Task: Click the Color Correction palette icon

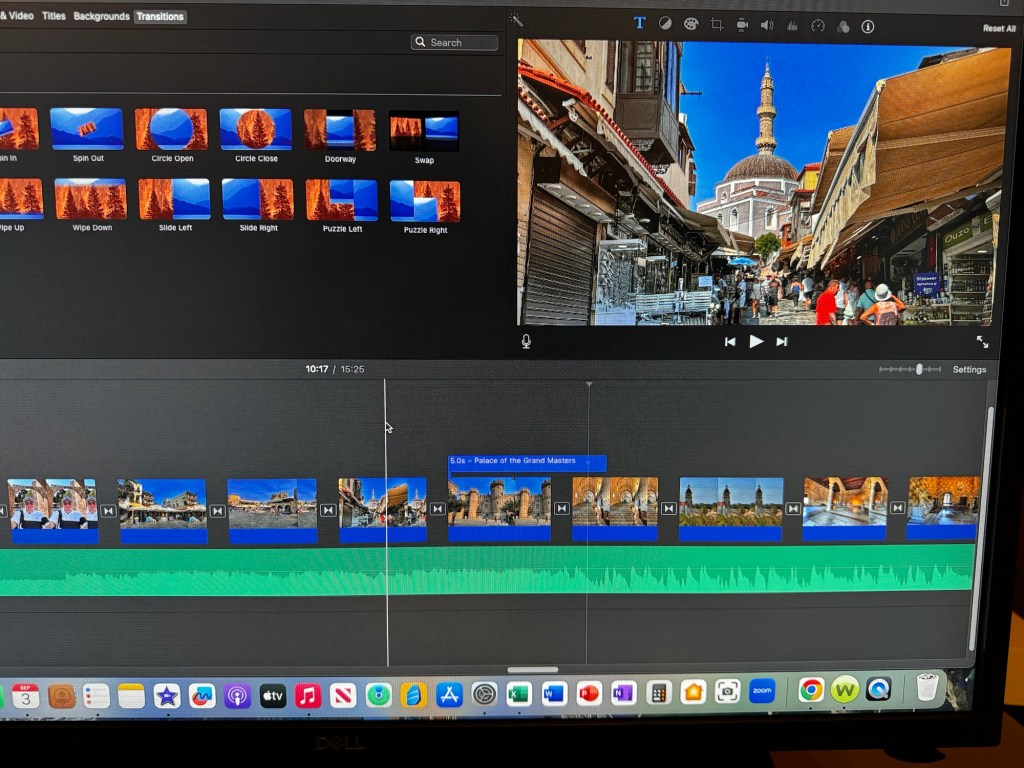Action: (x=690, y=24)
